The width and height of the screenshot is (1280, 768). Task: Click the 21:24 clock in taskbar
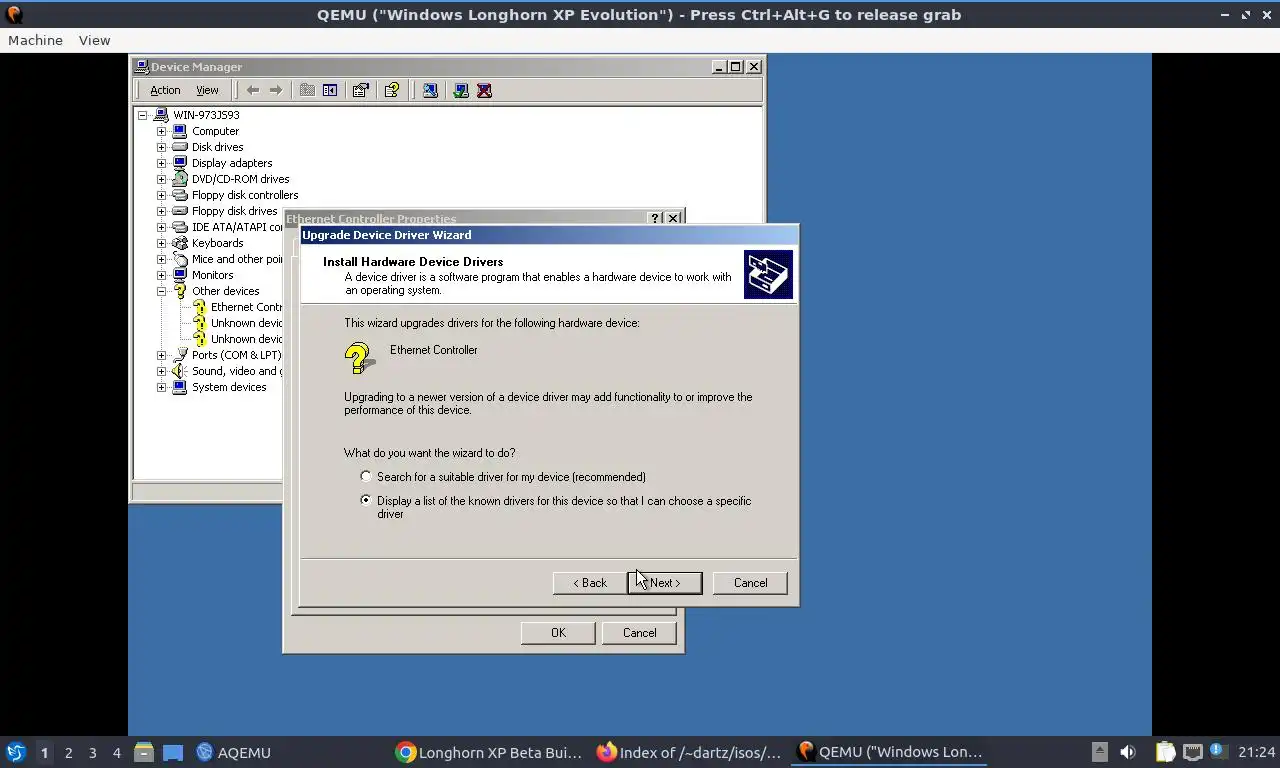pyautogui.click(x=1257, y=752)
